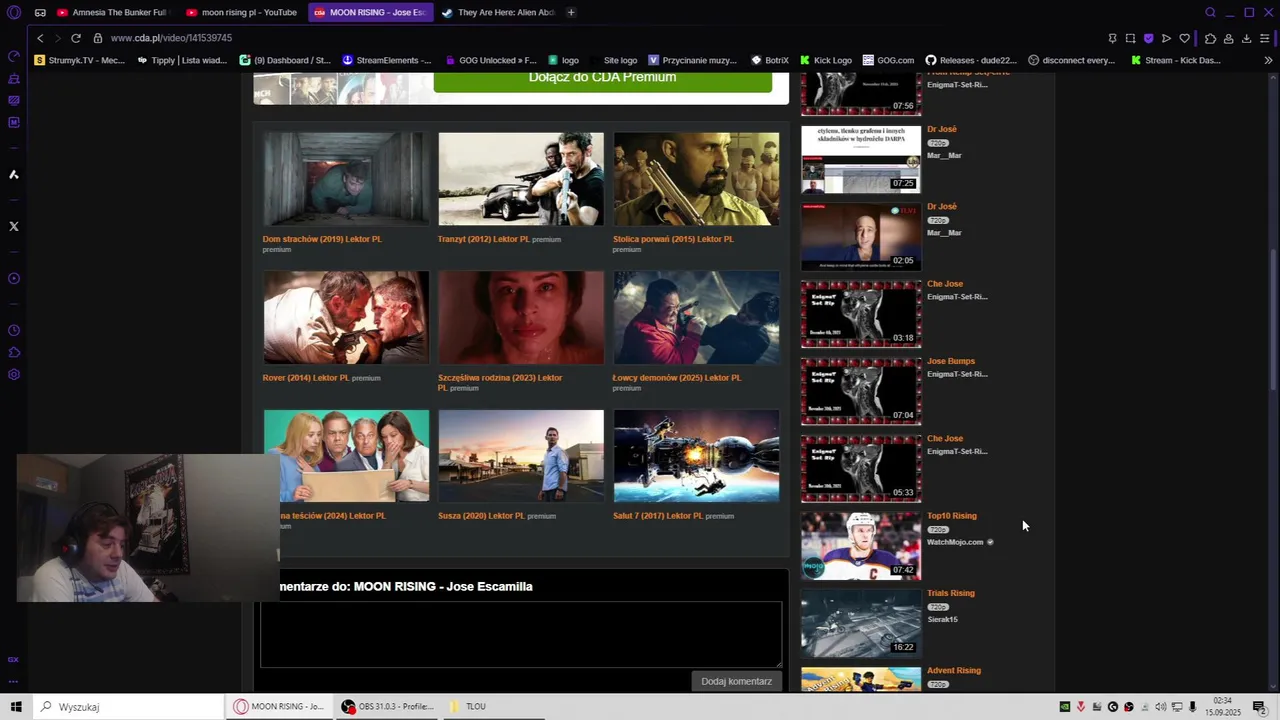Image resolution: width=1280 pixels, height=720 pixels.
Task: Open Tranzyt (2012) Lektor PL thumbnail
Action: click(x=521, y=179)
